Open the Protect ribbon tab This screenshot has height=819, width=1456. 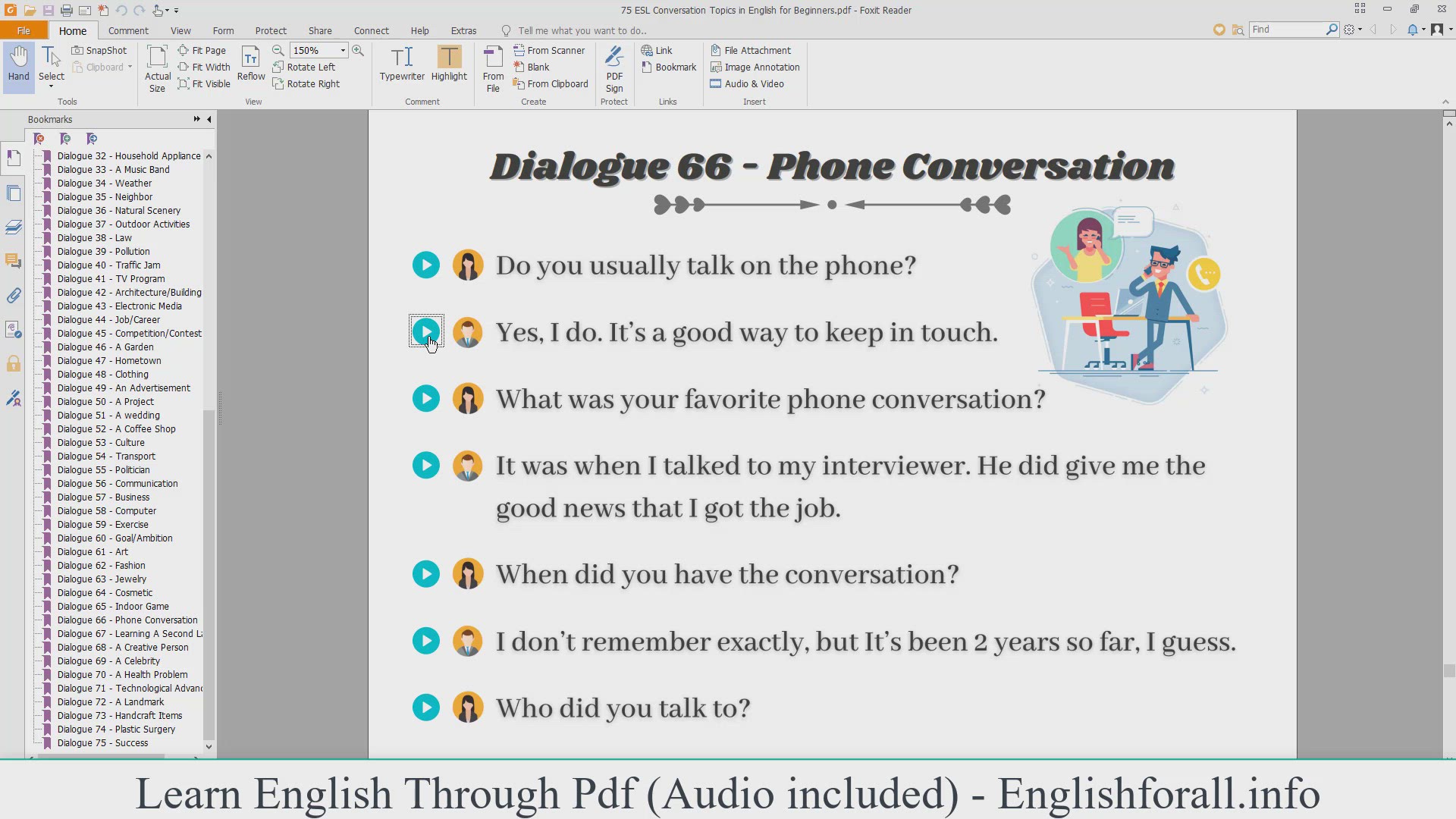coord(271,30)
